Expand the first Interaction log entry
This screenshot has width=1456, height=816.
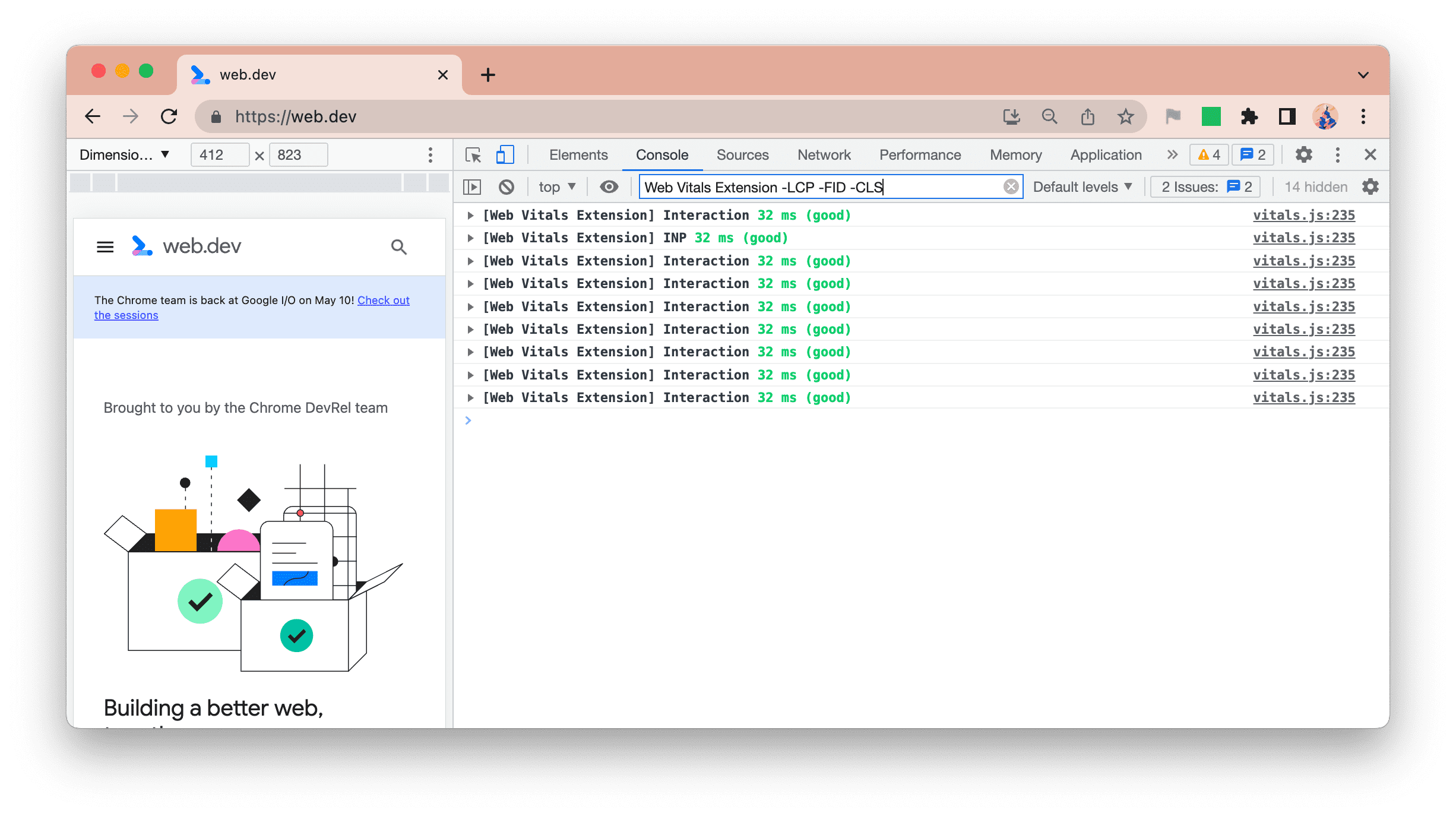(x=471, y=214)
